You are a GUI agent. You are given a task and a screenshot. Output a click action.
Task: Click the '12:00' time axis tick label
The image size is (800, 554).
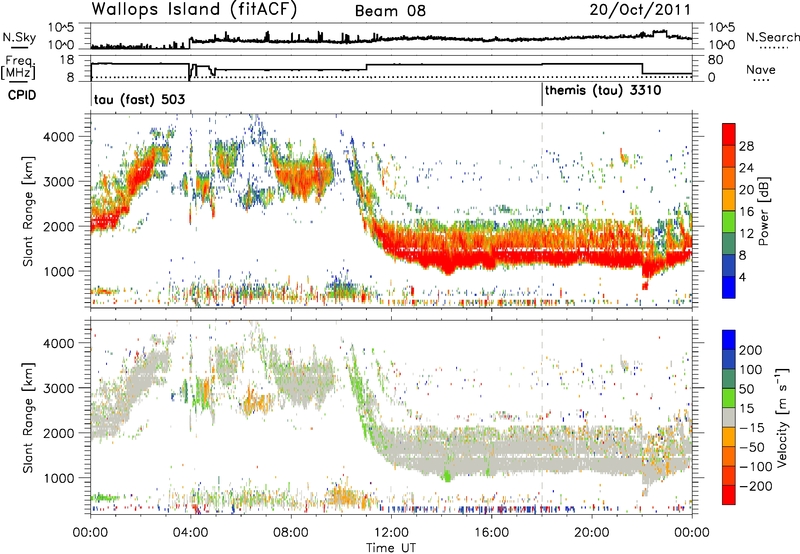391,533
